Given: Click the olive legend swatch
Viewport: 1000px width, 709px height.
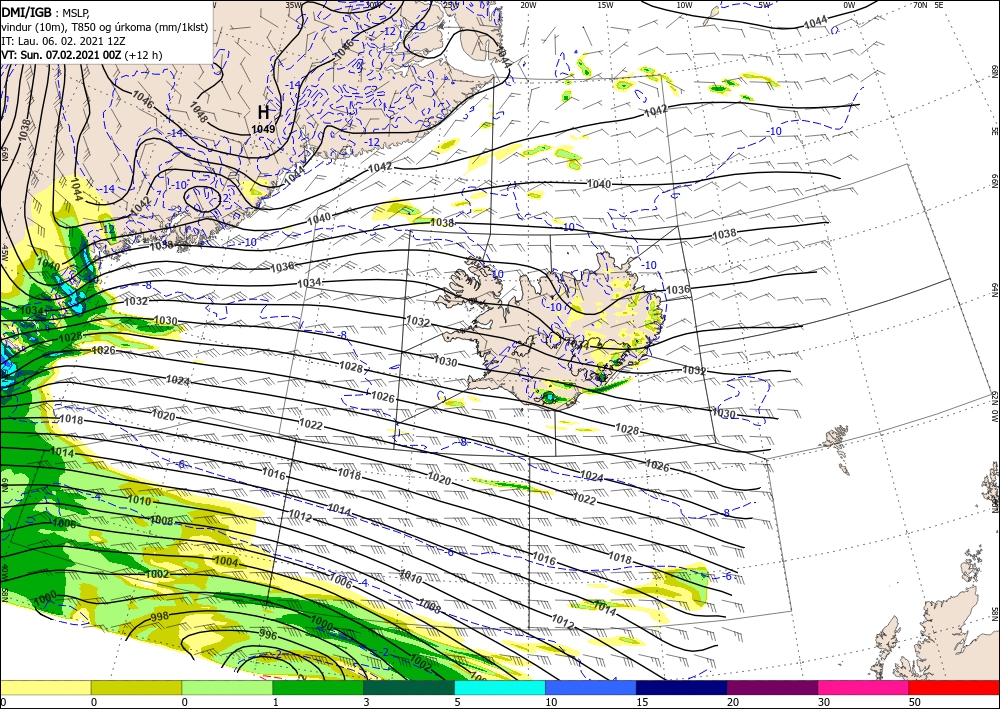Looking at the screenshot, I should pos(136,687).
